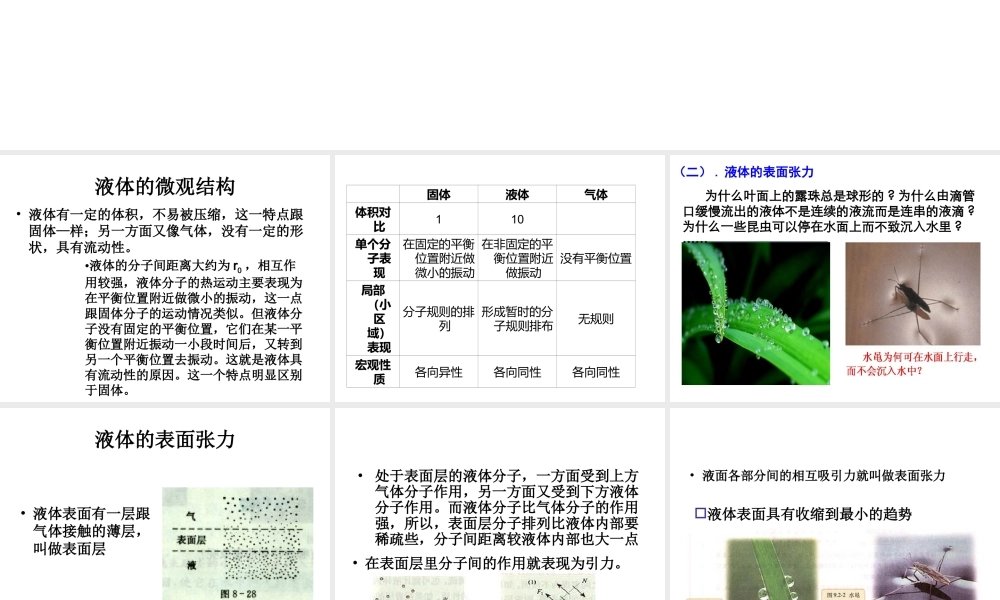The image size is (1000, 600).
Task: Click the black title 液体的表面张力 on the bottom-left slide
Action: pos(165,439)
